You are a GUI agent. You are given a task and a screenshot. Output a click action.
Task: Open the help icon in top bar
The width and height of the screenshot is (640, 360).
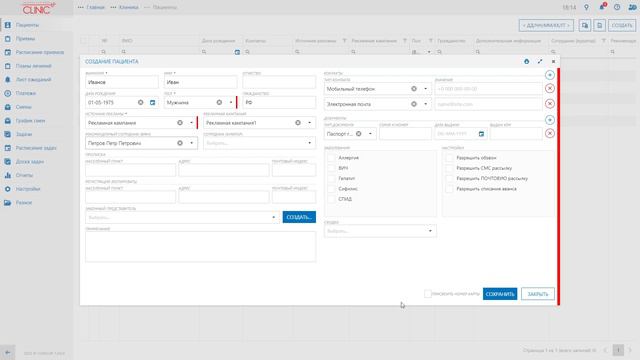click(617, 7)
